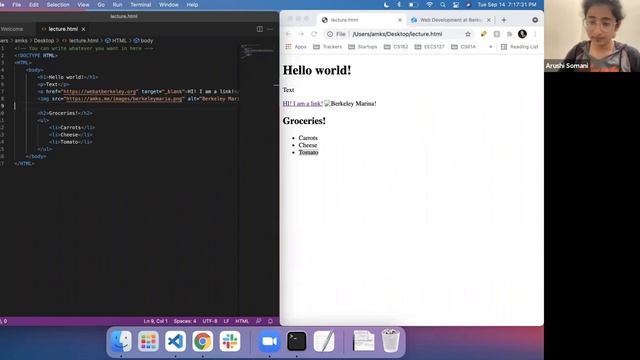Click the Groceries! heading in browser

(x=304, y=121)
